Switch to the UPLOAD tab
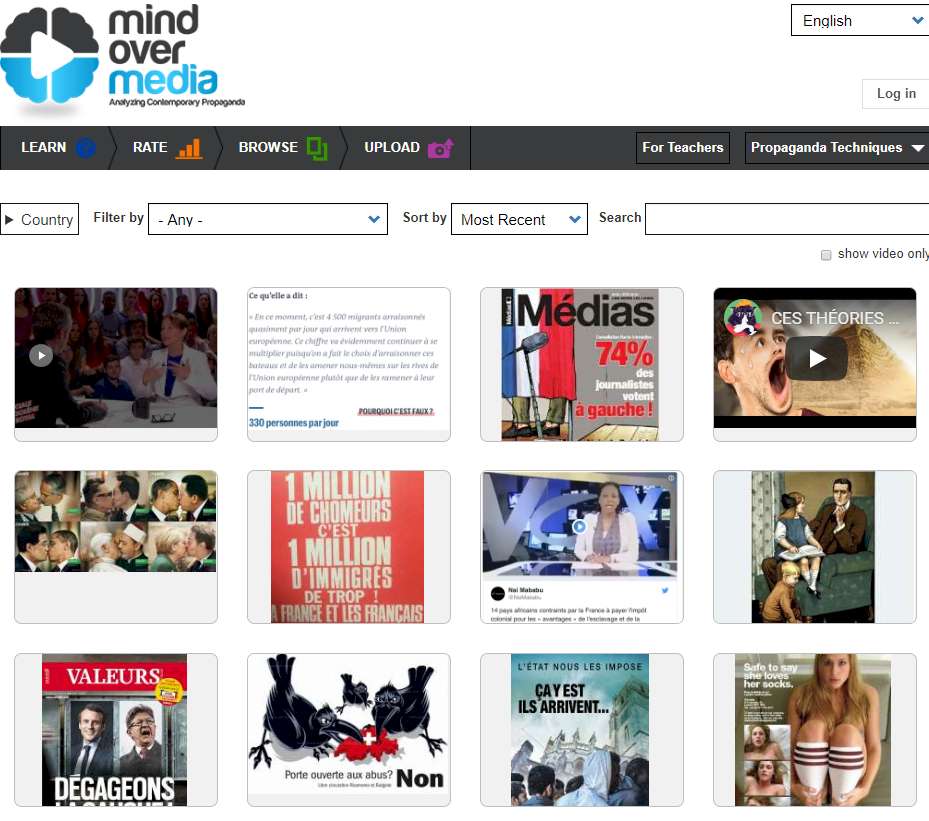 (x=391, y=147)
